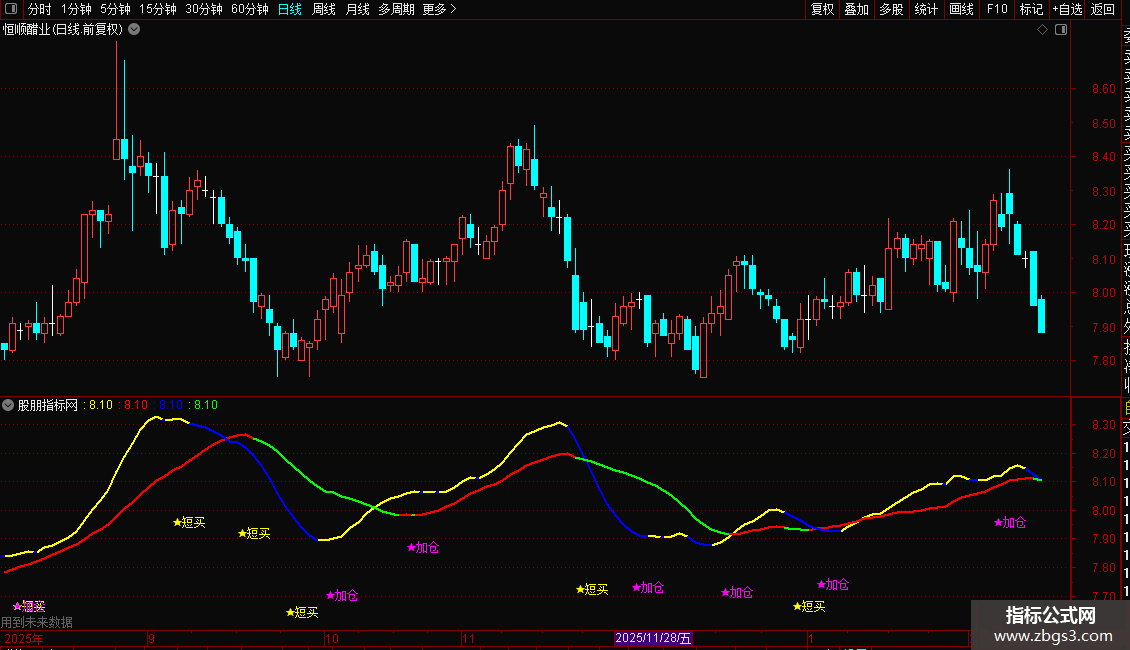Image resolution: width=1130 pixels, height=650 pixels.
Task: Click the 7.80 label on main price axis
Action: [x=1103, y=361]
